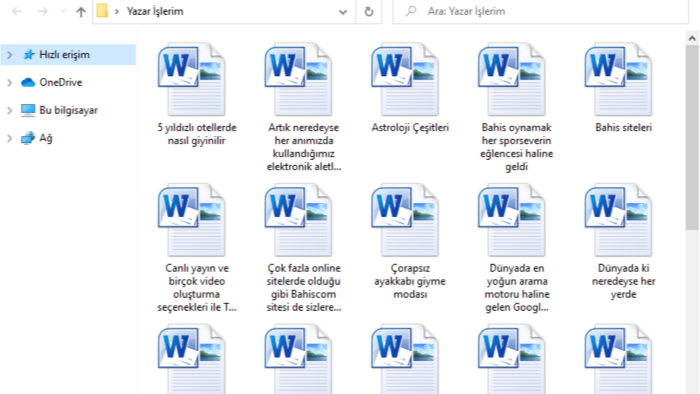The height and width of the screenshot is (394, 700).
Task: Click file name 'Dünyada ki neredeyse her yerde'
Action: pos(624,281)
